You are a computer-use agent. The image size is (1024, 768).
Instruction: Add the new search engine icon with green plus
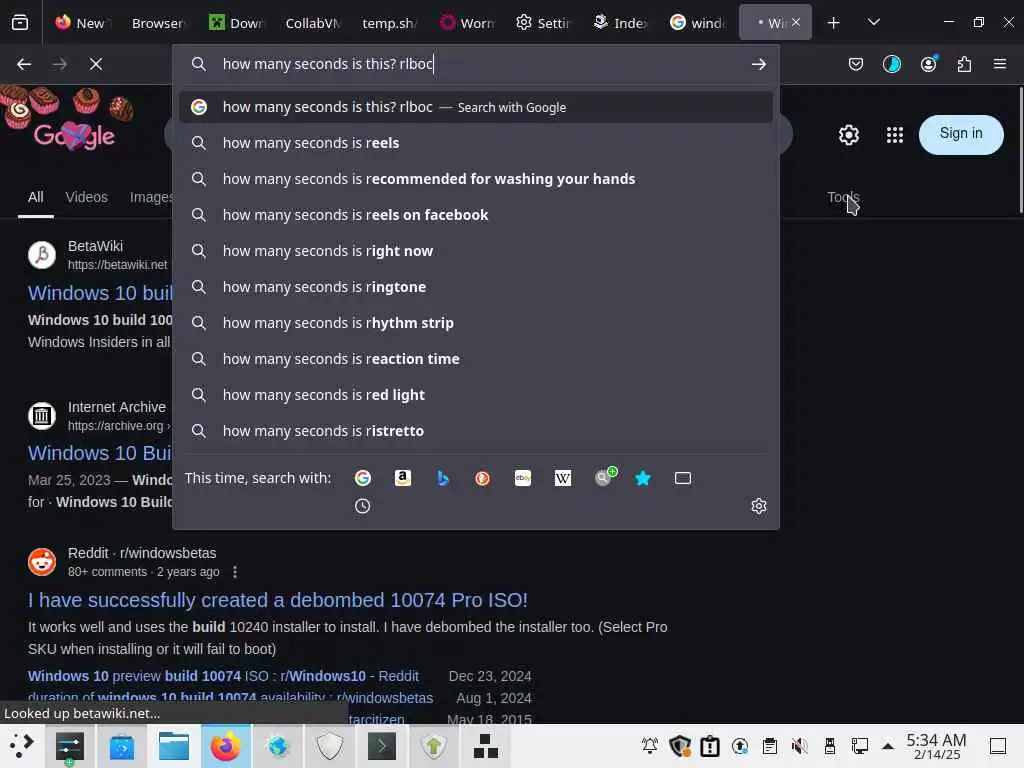[x=605, y=477]
